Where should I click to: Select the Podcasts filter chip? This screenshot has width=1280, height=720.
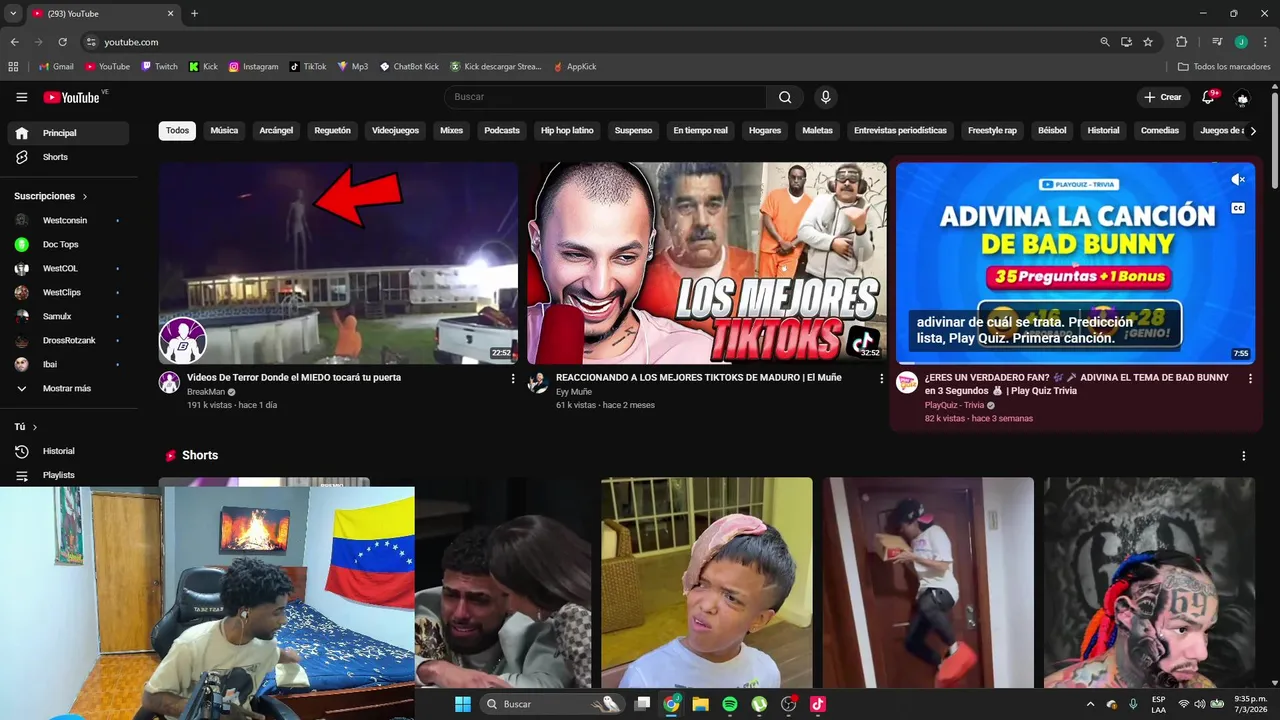[502, 131]
